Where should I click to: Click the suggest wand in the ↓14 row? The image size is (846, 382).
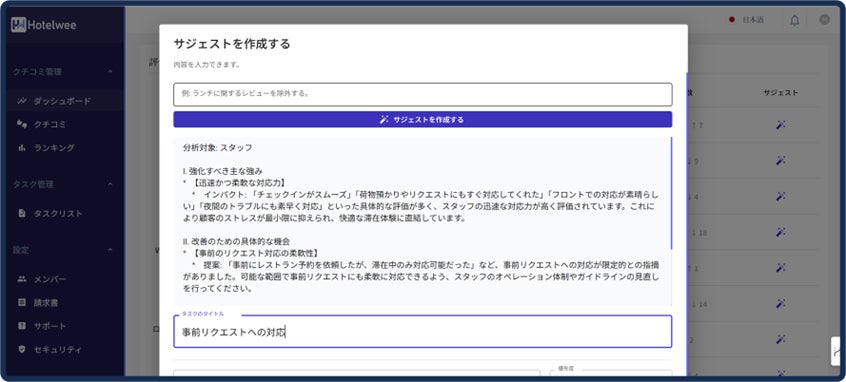tap(780, 304)
